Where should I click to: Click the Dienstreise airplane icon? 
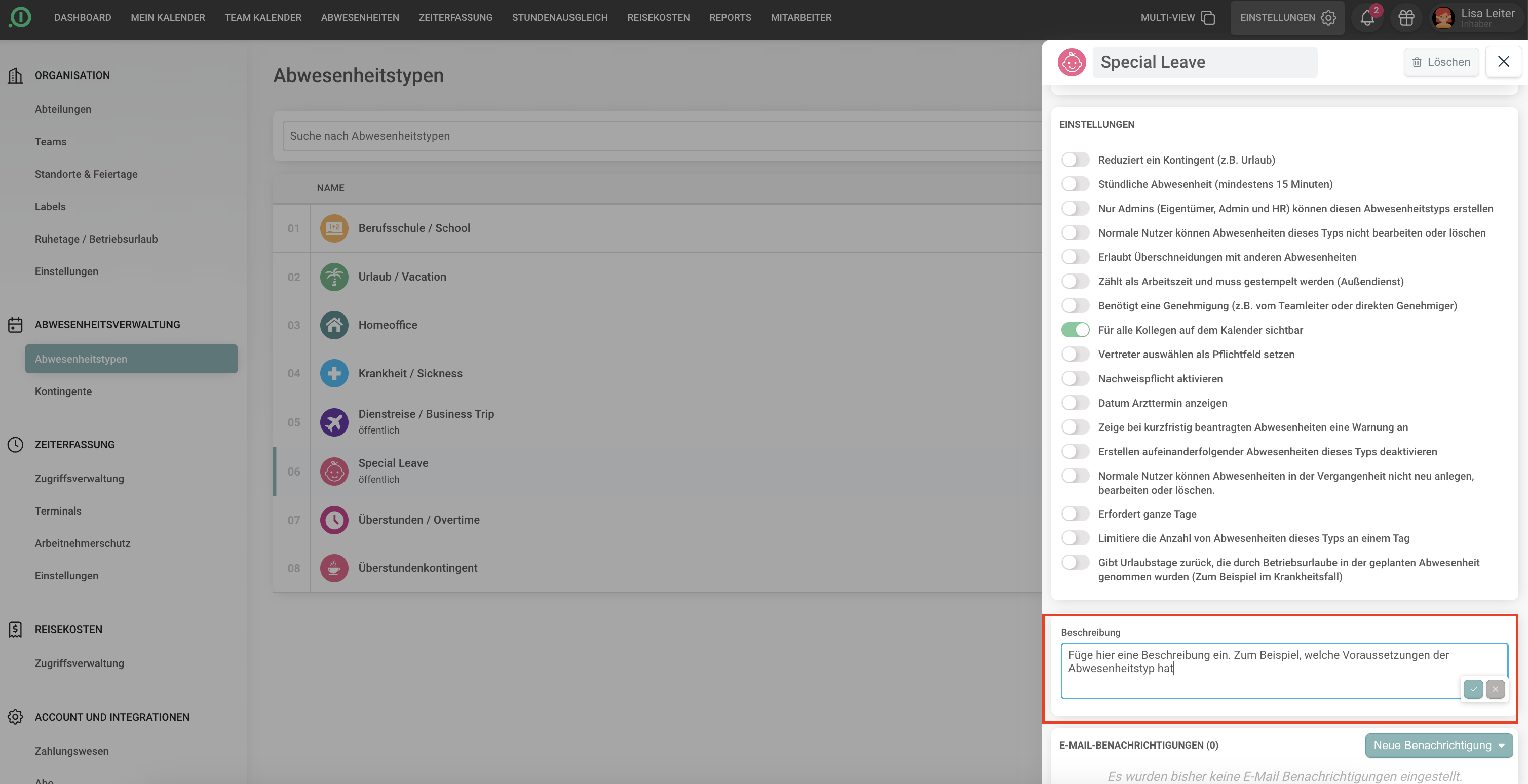(334, 422)
